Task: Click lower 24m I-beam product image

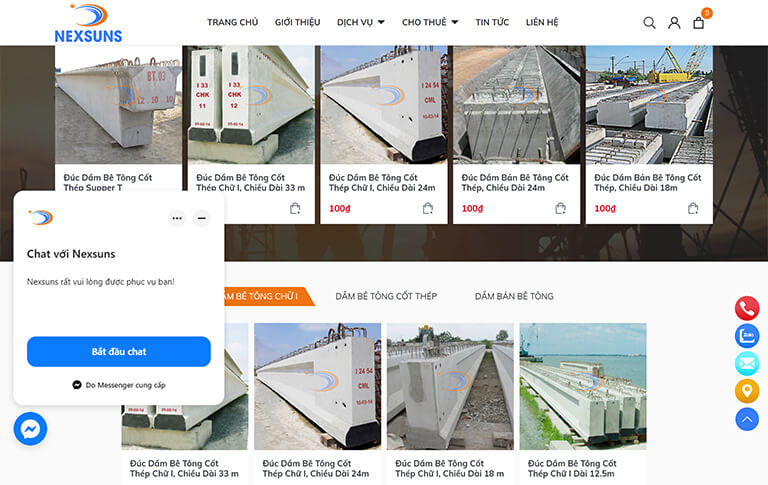Action: (317, 386)
